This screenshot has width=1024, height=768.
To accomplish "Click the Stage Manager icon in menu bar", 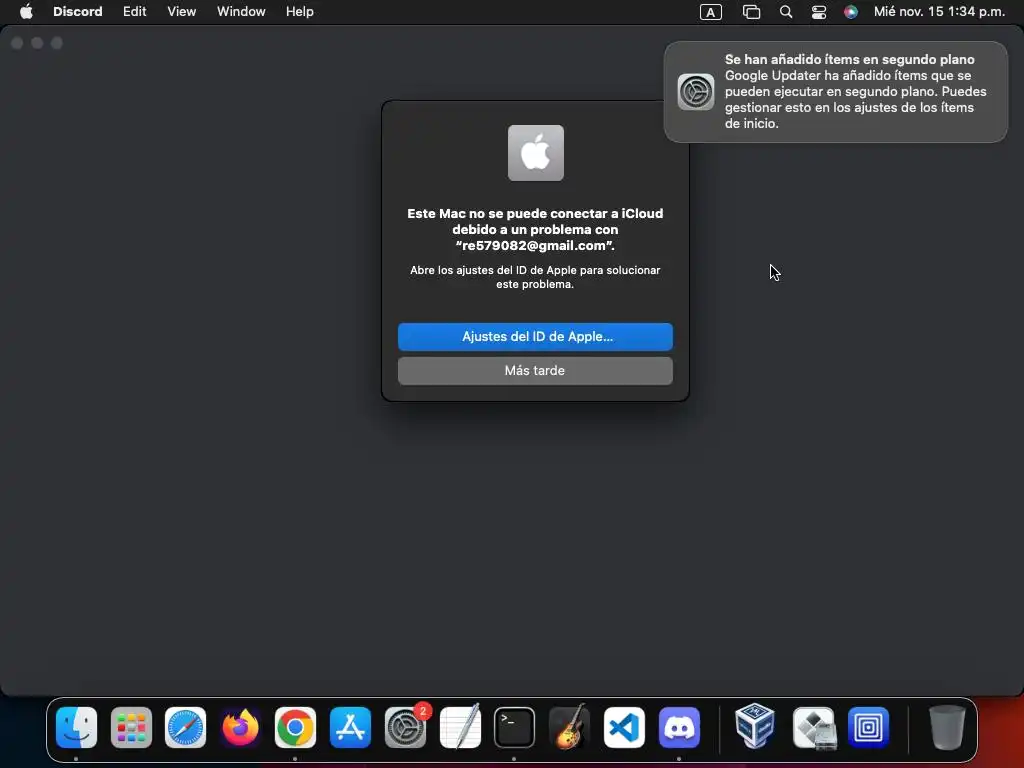I will coord(752,12).
